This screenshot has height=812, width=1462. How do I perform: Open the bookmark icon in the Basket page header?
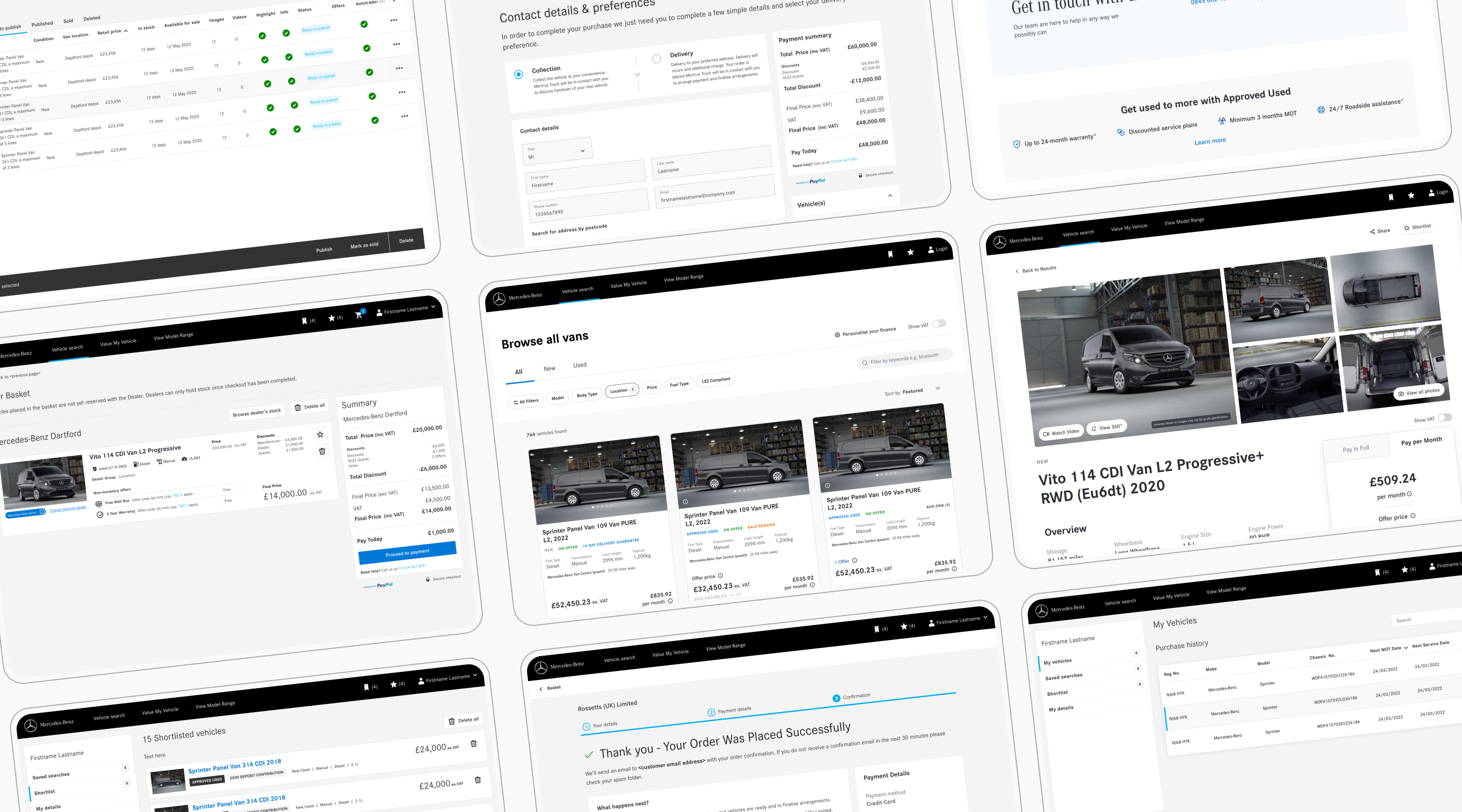coord(304,321)
